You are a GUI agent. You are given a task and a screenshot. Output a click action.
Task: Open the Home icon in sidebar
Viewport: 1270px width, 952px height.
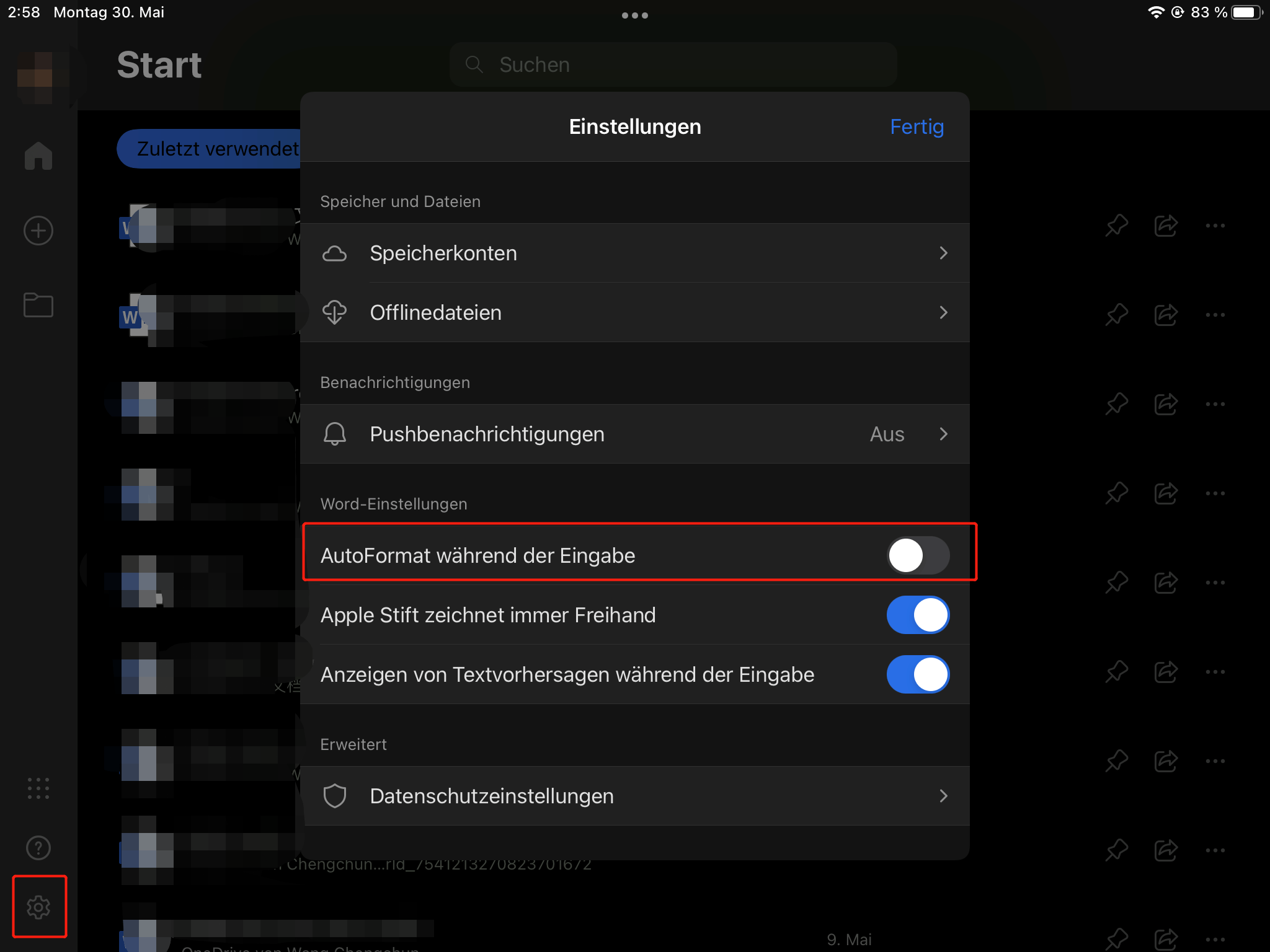(x=38, y=156)
